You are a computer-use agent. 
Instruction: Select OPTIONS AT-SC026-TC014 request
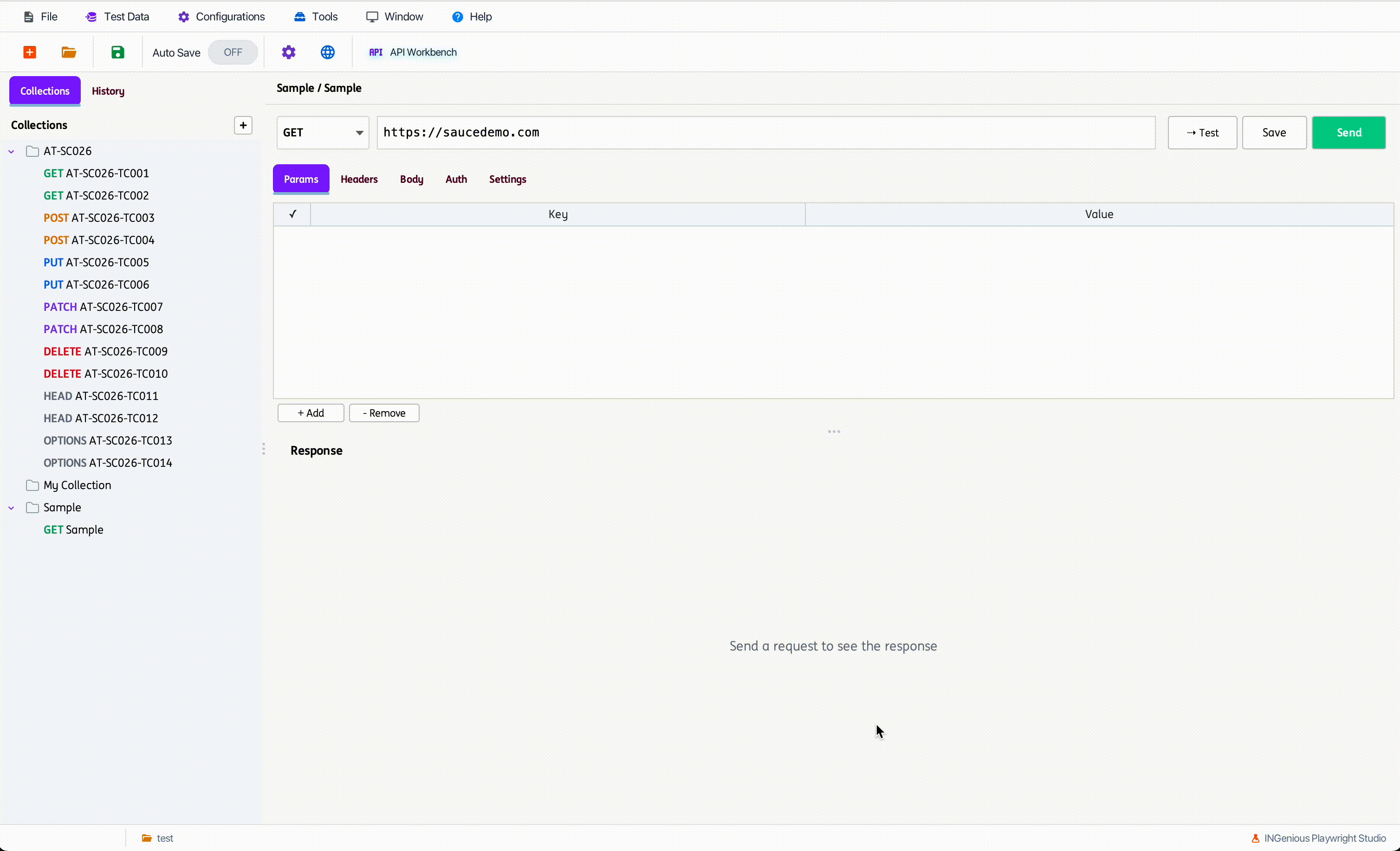[107, 463]
